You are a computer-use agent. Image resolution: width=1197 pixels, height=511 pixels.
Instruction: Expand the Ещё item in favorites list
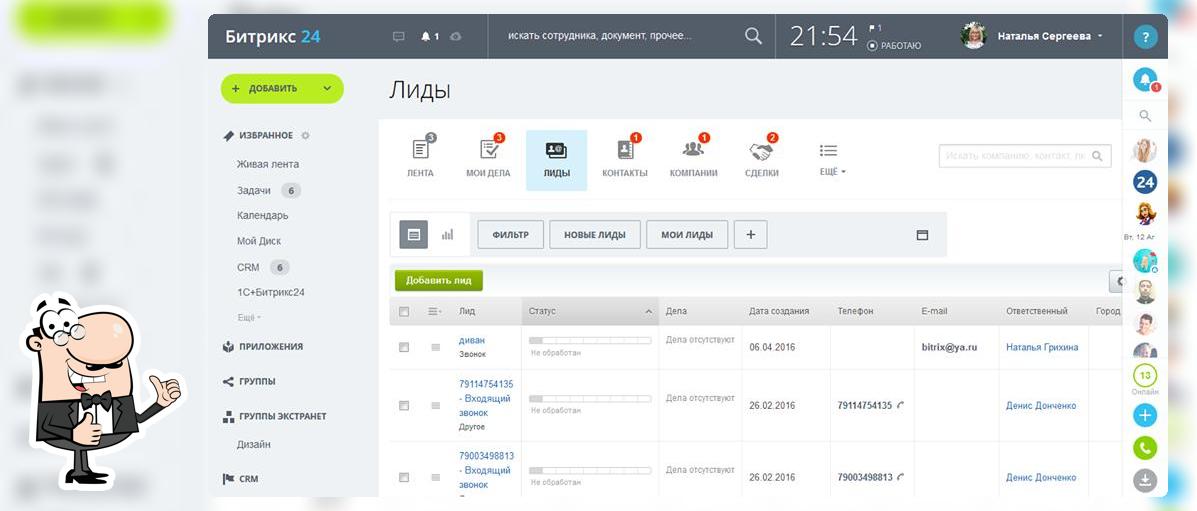click(249, 317)
